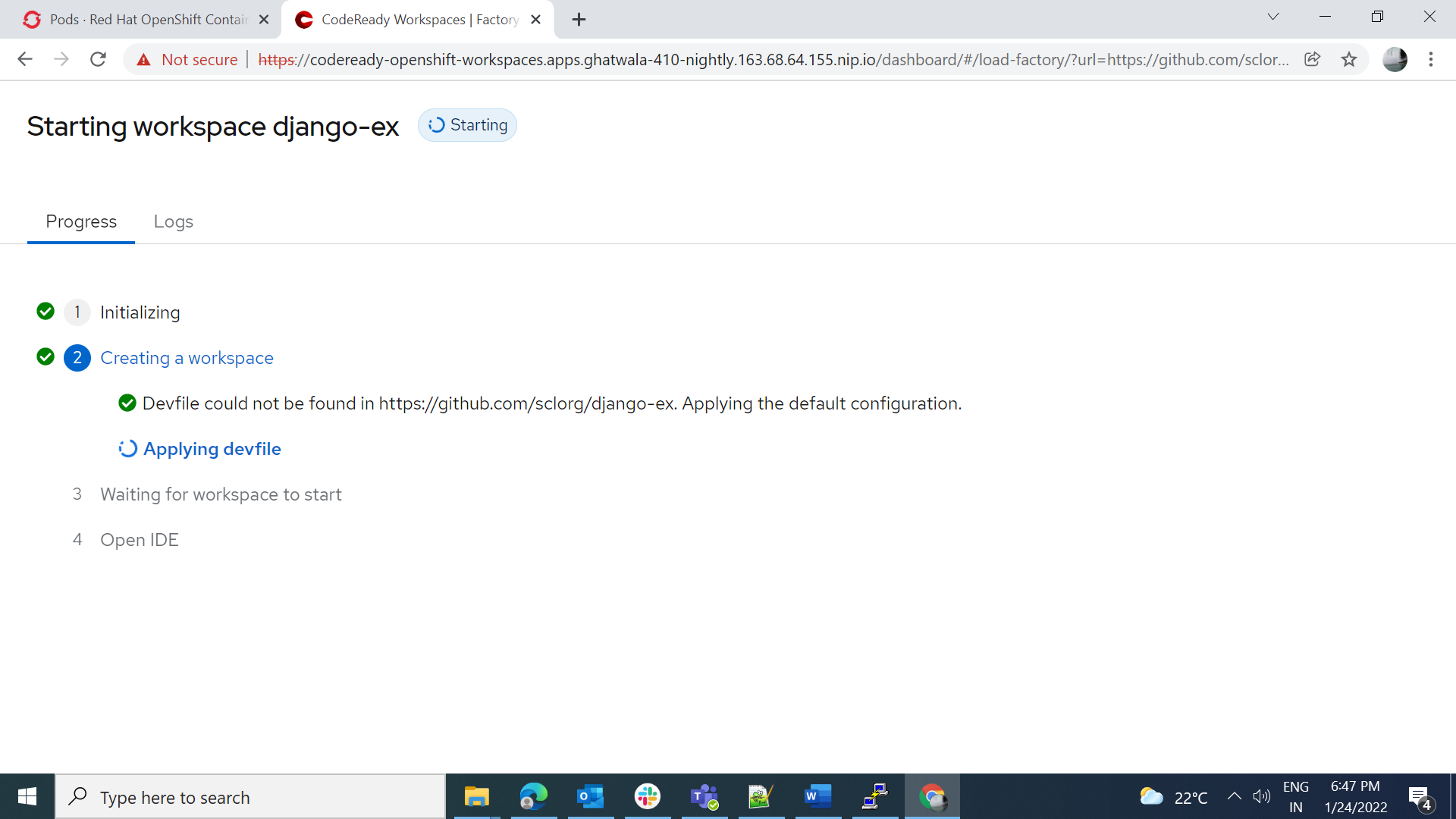Screen dimensions: 1456x819
Task: Click the Not secure warning icon
Action: click(143, 60)
